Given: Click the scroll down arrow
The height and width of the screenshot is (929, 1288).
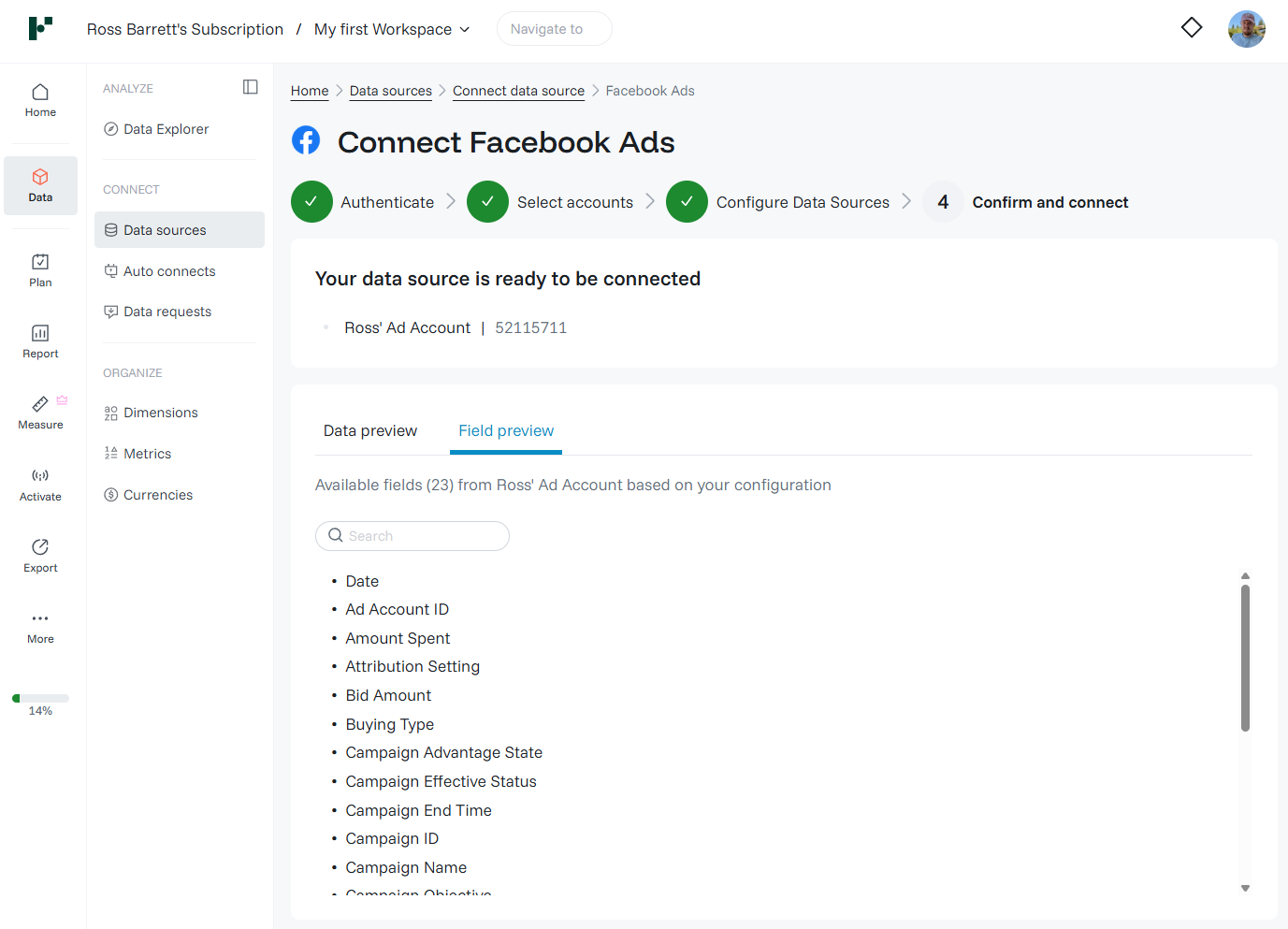Looking at the screenshot, I should [1245, 888].
